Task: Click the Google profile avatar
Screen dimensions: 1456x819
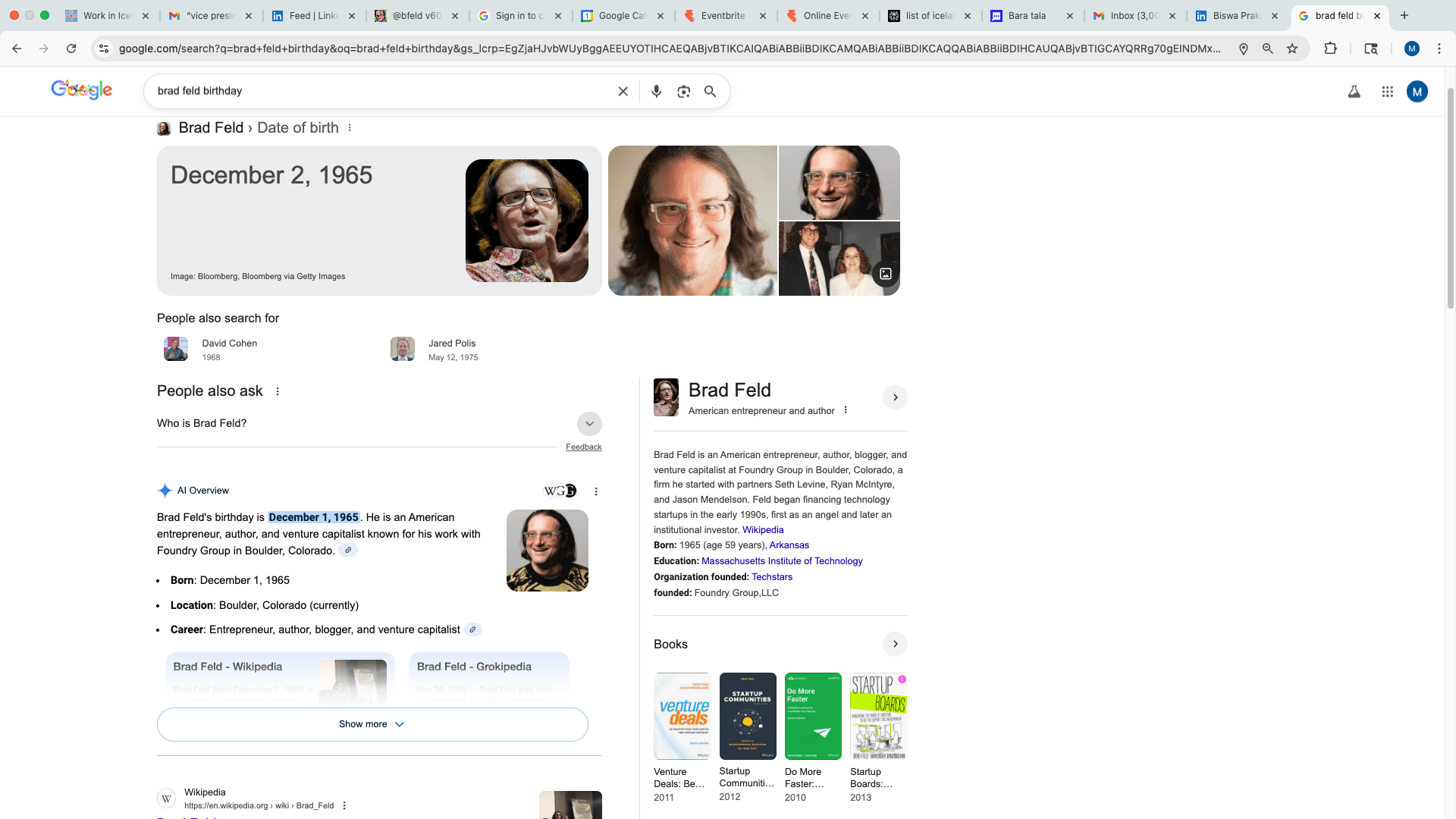Action: coord(1417,91)
